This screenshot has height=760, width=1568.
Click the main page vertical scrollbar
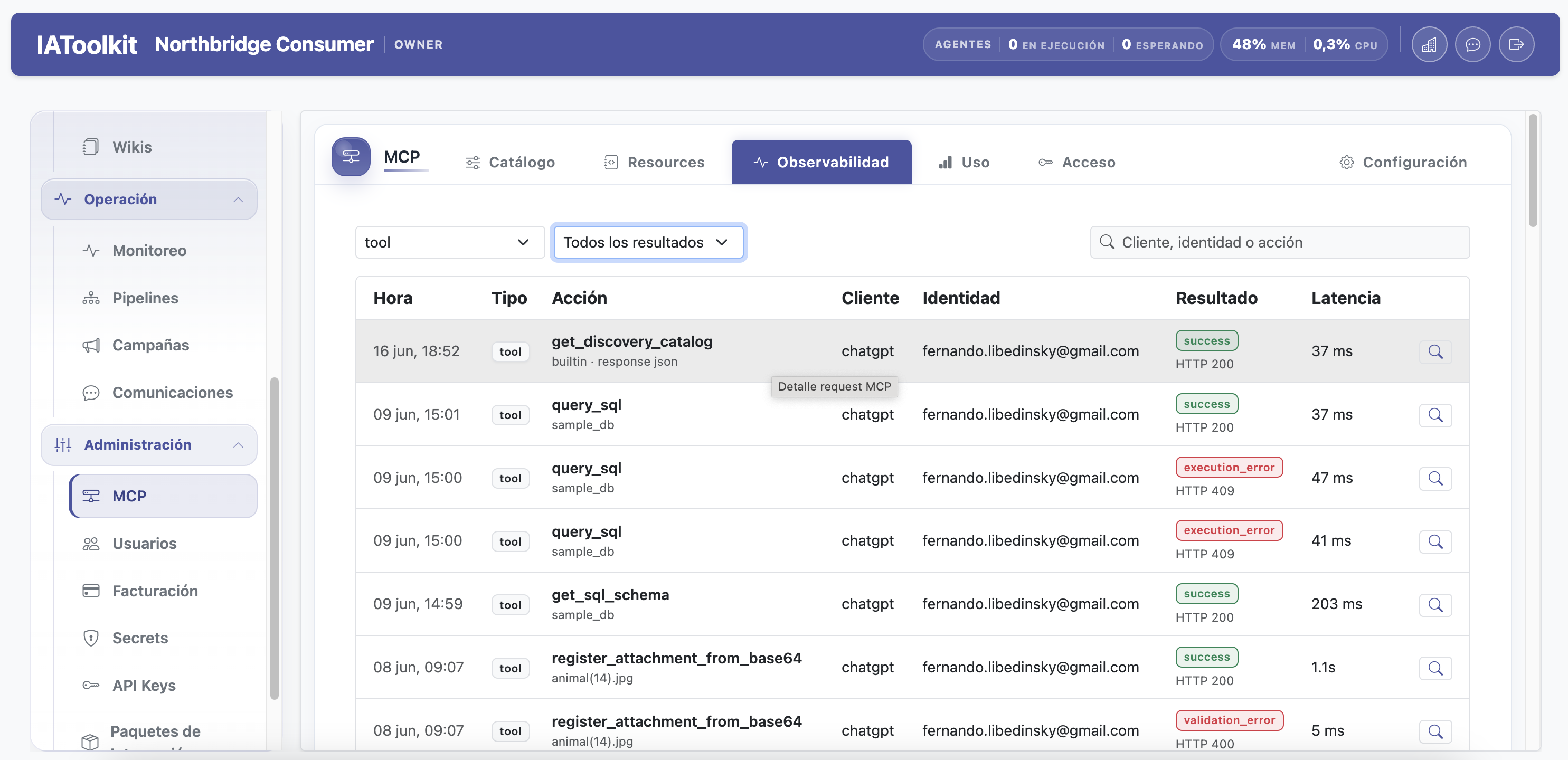pos(1533,171)
